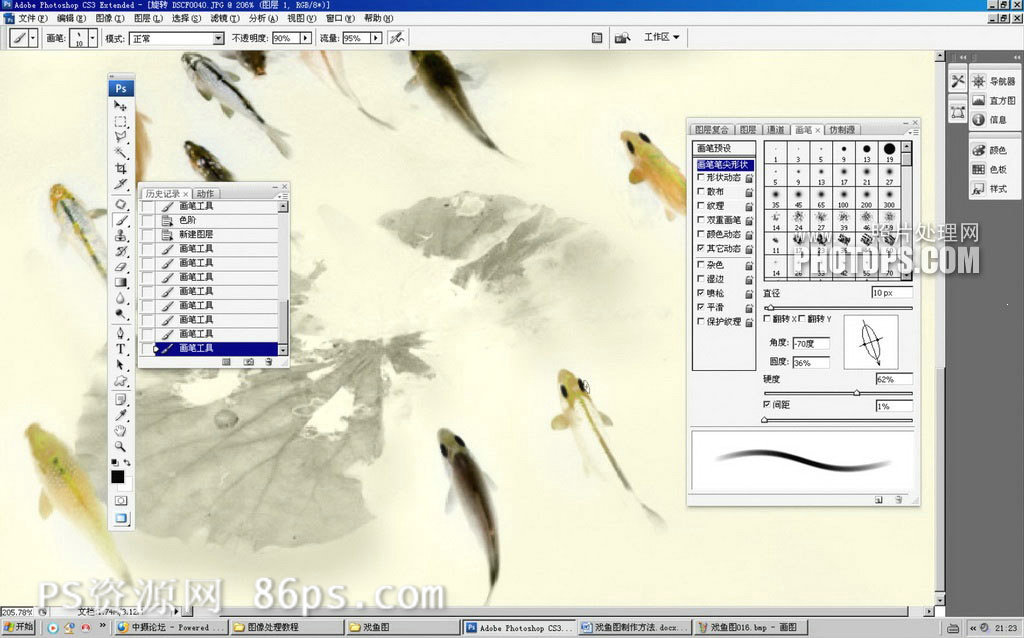Screen dimensions: 1024x638
Task: Check the 翻转 X (Flip X) box
Action: coord(767,319)
